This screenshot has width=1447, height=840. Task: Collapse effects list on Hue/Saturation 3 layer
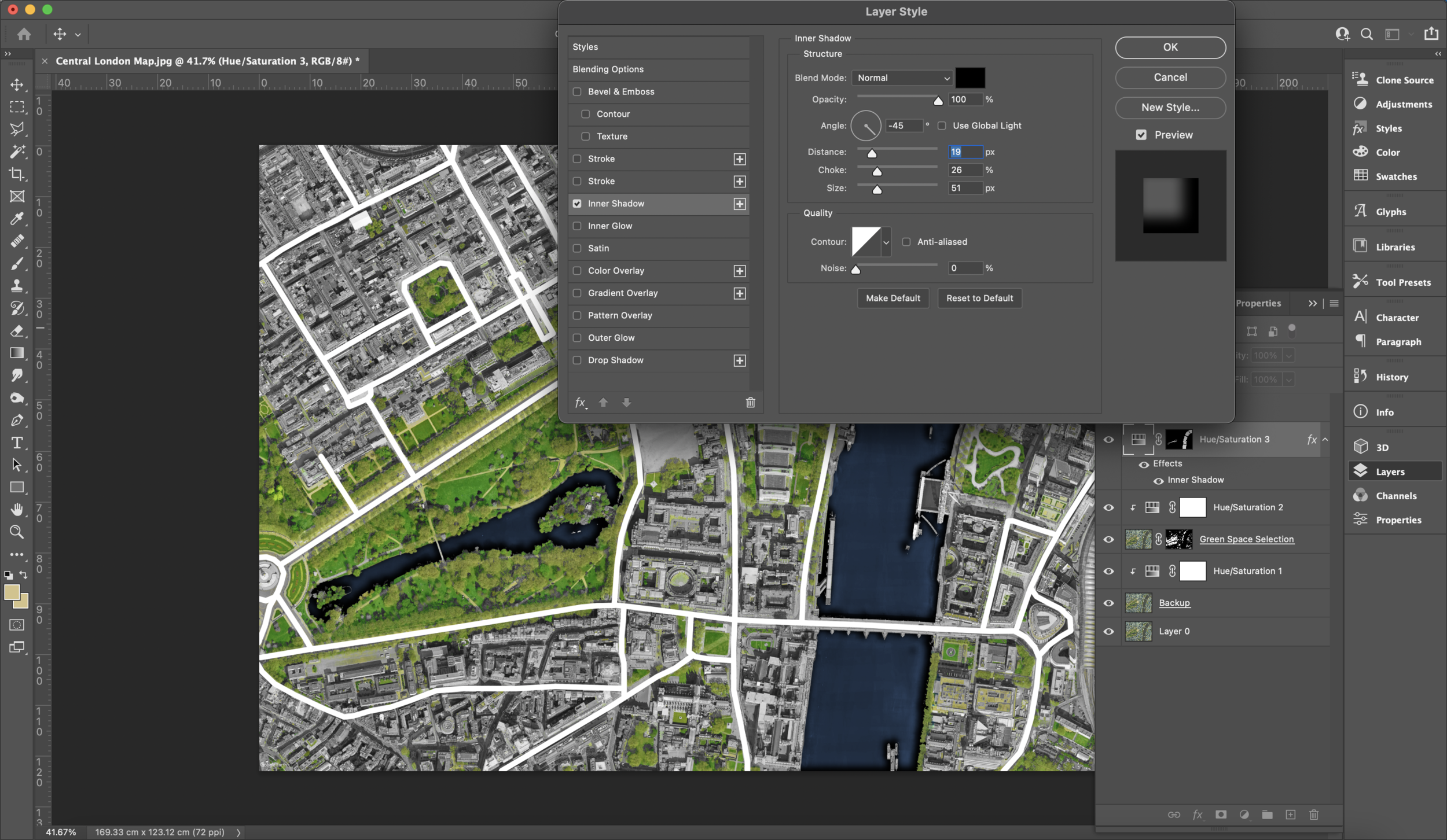point(1325,440)
